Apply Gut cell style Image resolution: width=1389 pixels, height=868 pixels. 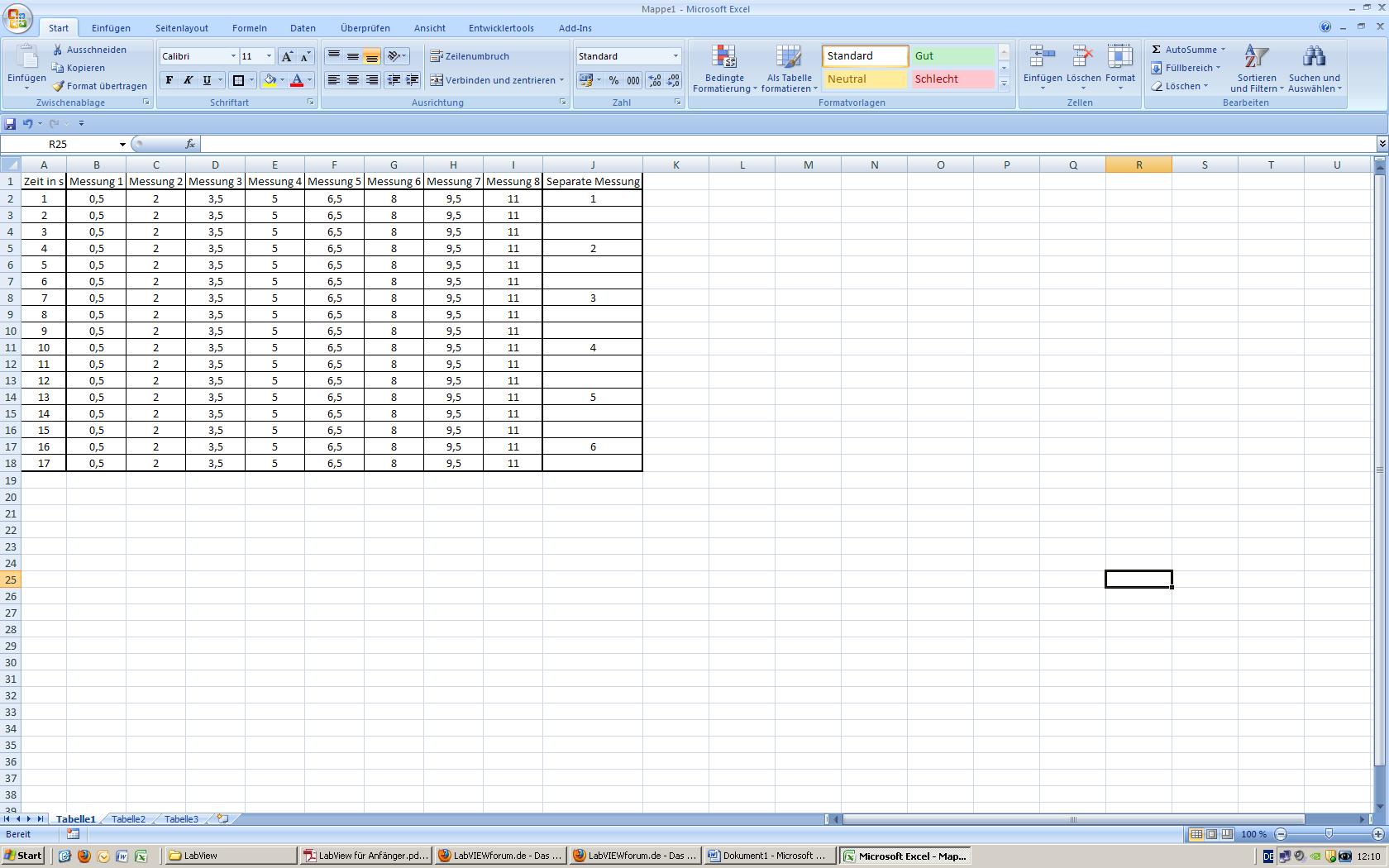[952, 56]
